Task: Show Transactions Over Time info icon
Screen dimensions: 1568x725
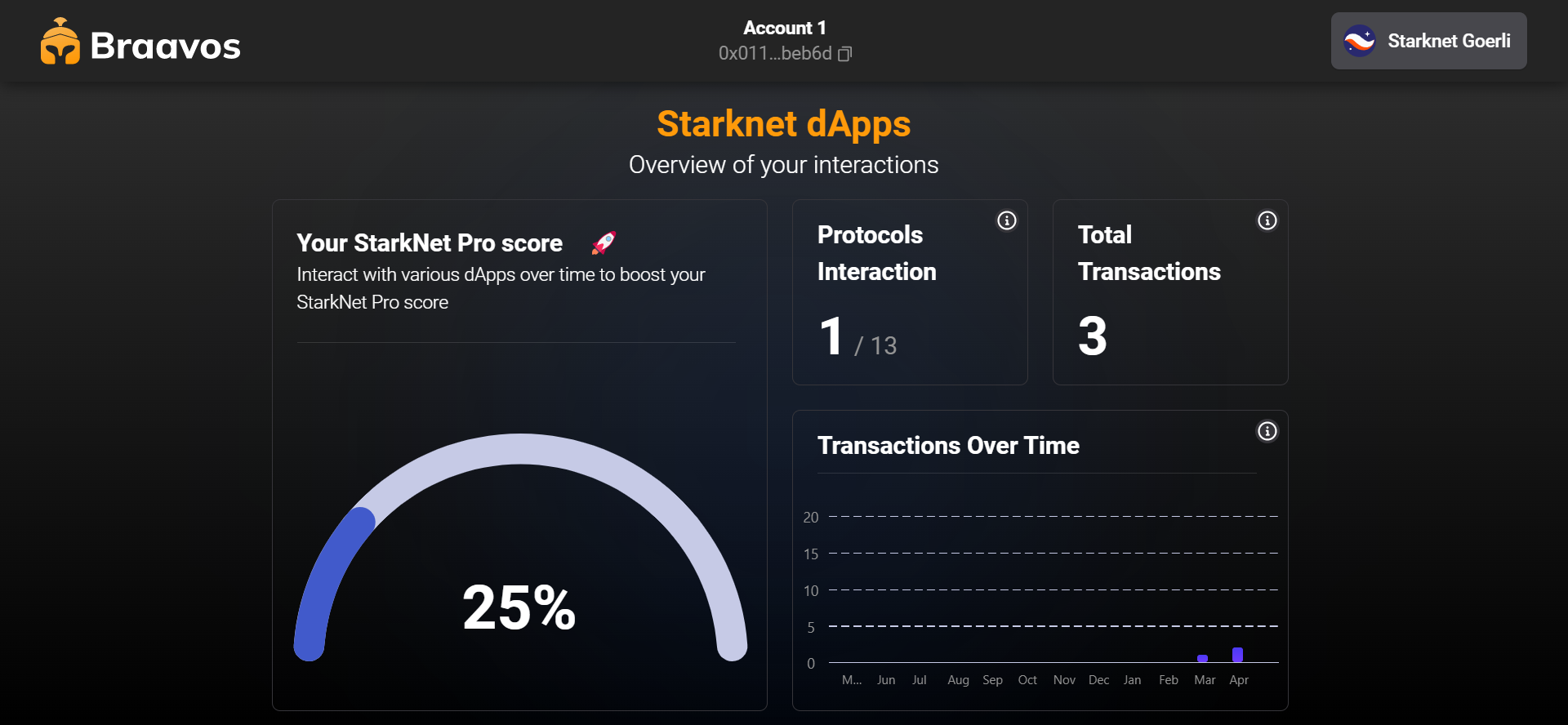Action: [1267, 431]
